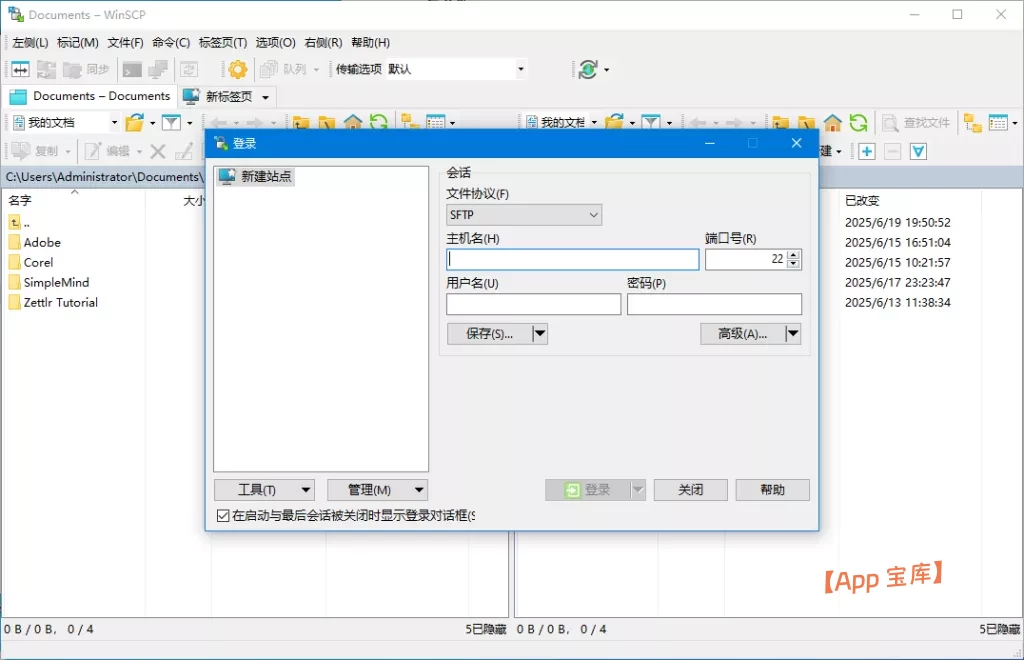Open the 左侧(L) menu
1024x660 pixels.
[30, 42]
